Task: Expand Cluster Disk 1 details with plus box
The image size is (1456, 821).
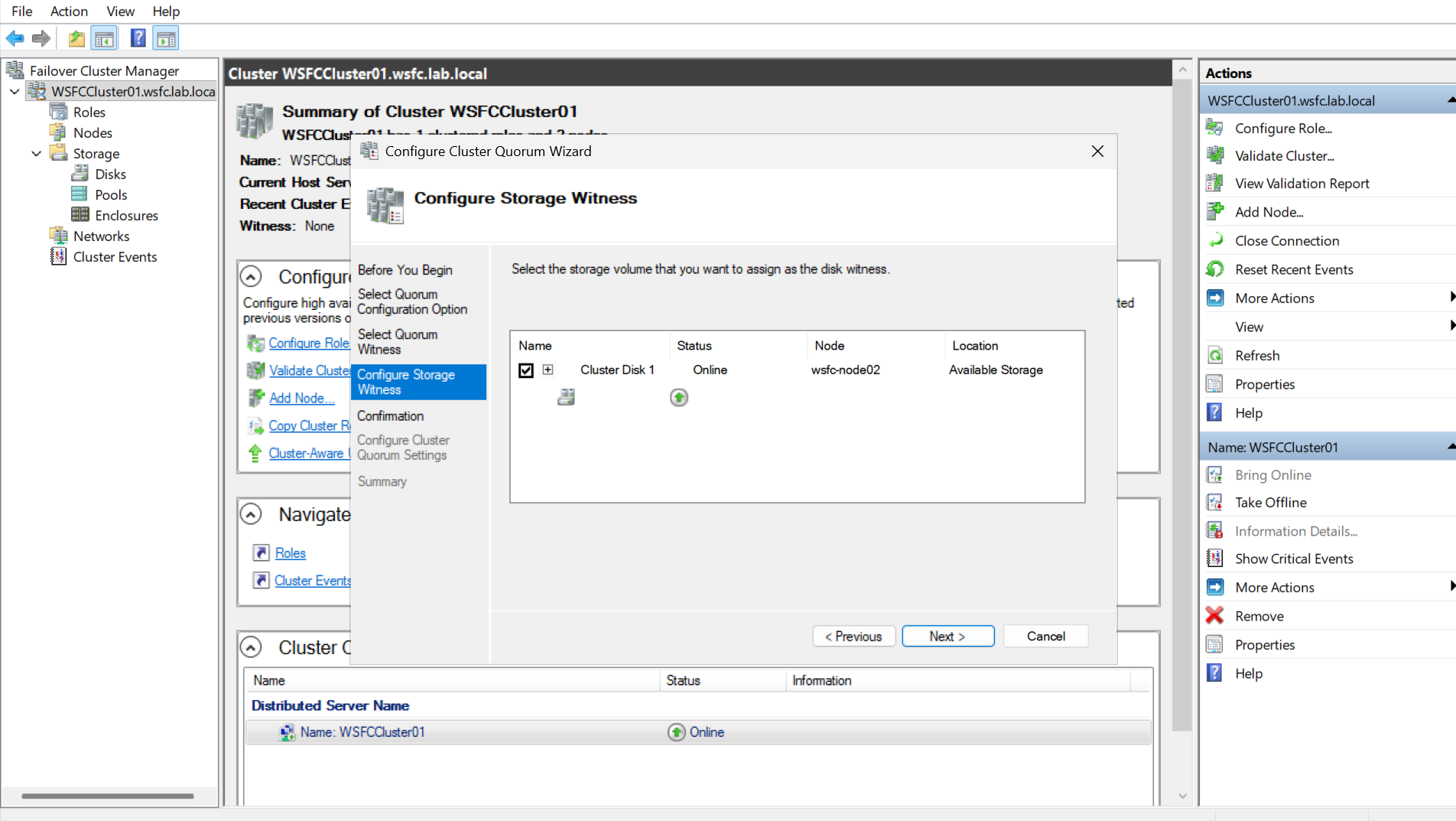Action: (x=548, y=370)
